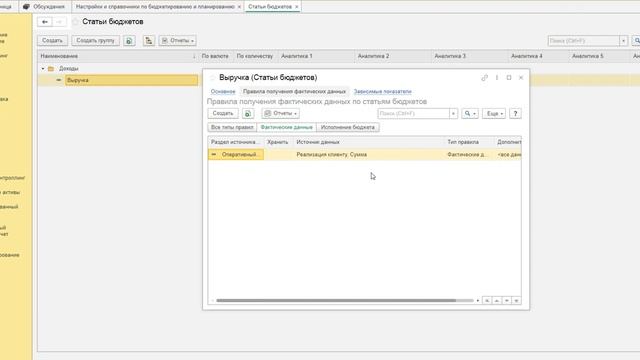The image size is (640, 360).
Task: Go forward with the right arrow button
Action: (59, 22)
